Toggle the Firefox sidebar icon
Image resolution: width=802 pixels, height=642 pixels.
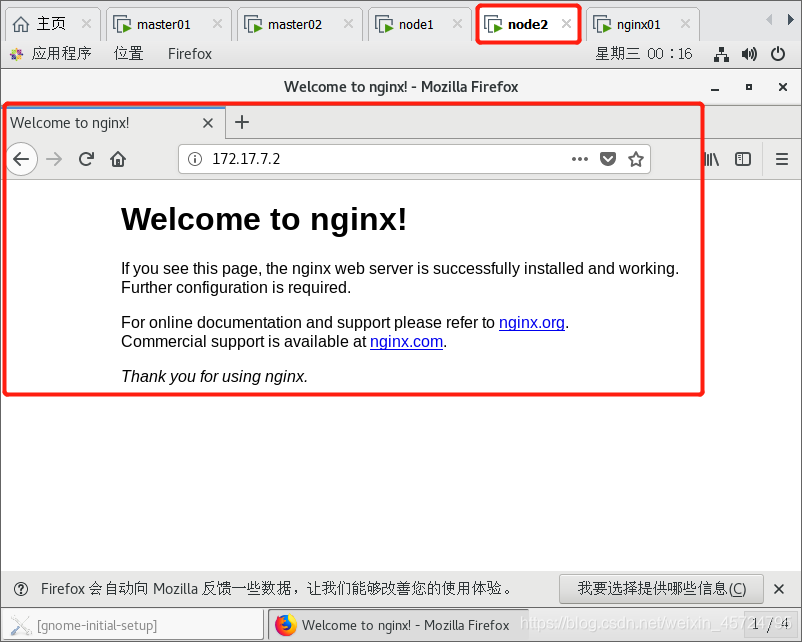[743, 159]
